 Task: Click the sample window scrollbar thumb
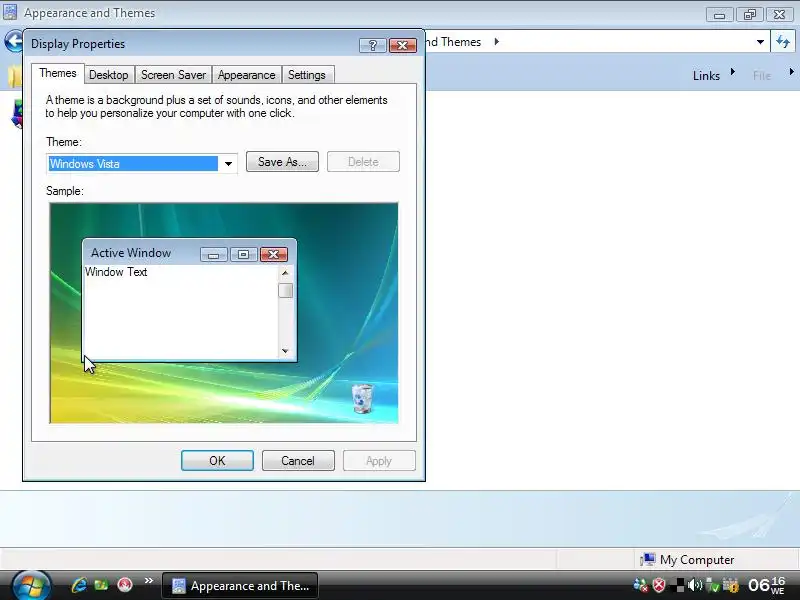pyautogui.click(x=285, y=290)
